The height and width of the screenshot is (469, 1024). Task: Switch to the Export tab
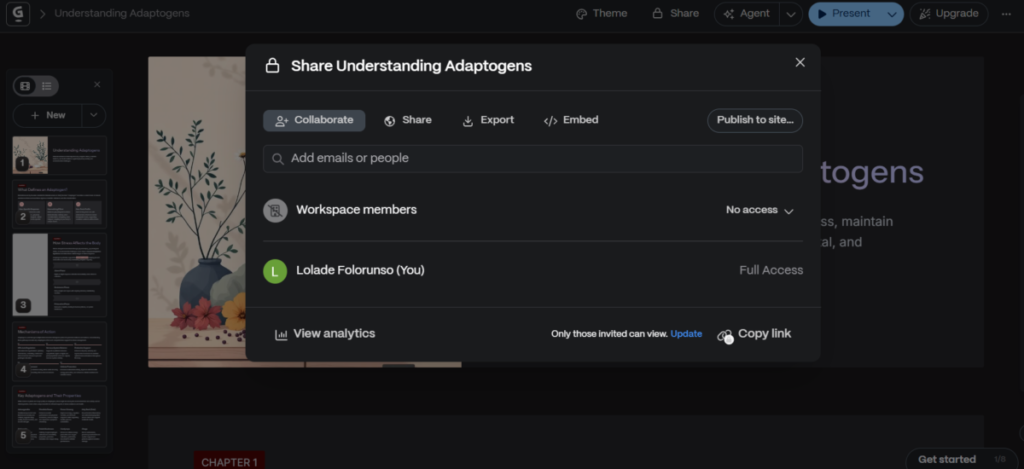point(488,120)
